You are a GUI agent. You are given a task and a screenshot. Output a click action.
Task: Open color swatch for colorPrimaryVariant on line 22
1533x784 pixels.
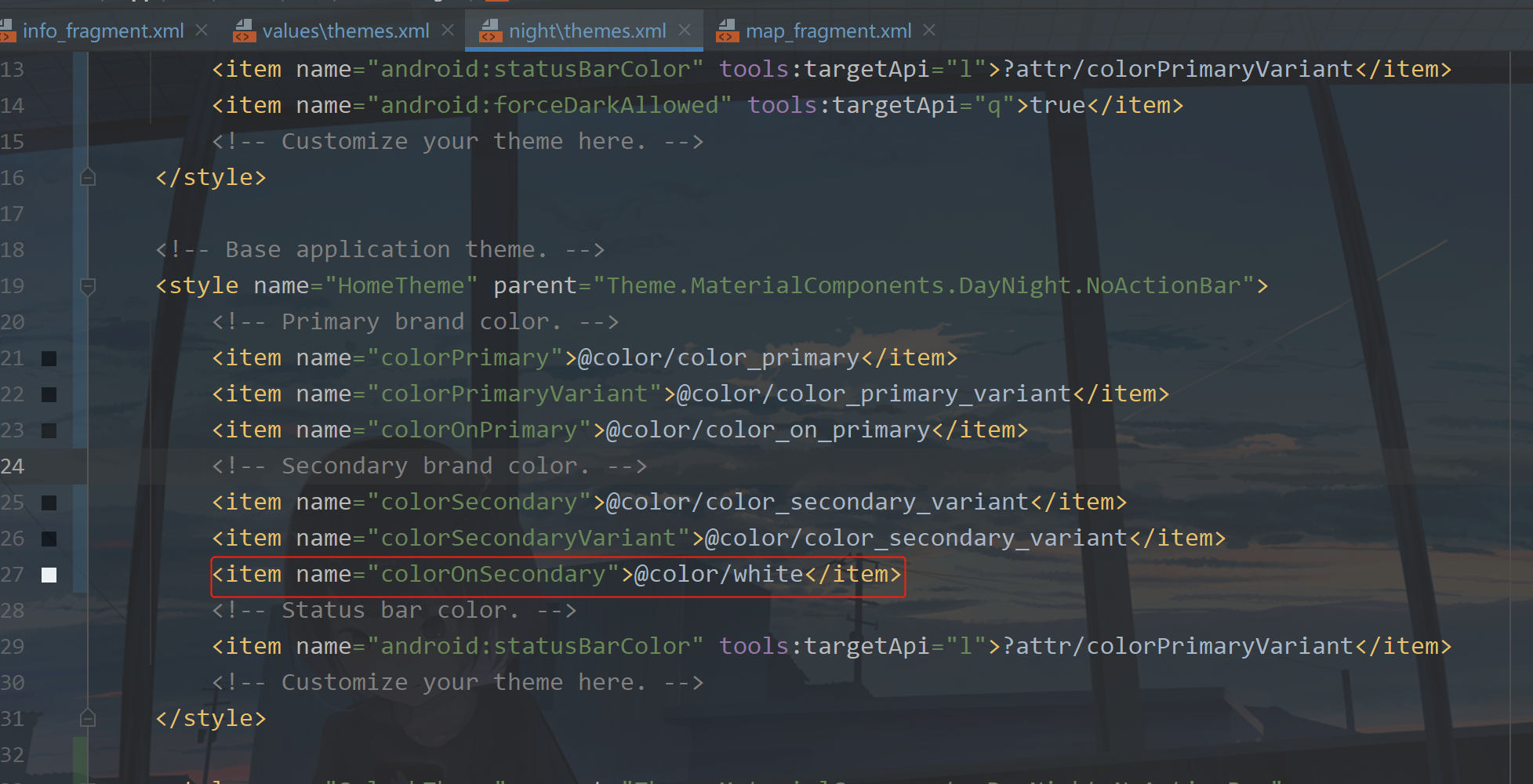click(x=49, y=394)
